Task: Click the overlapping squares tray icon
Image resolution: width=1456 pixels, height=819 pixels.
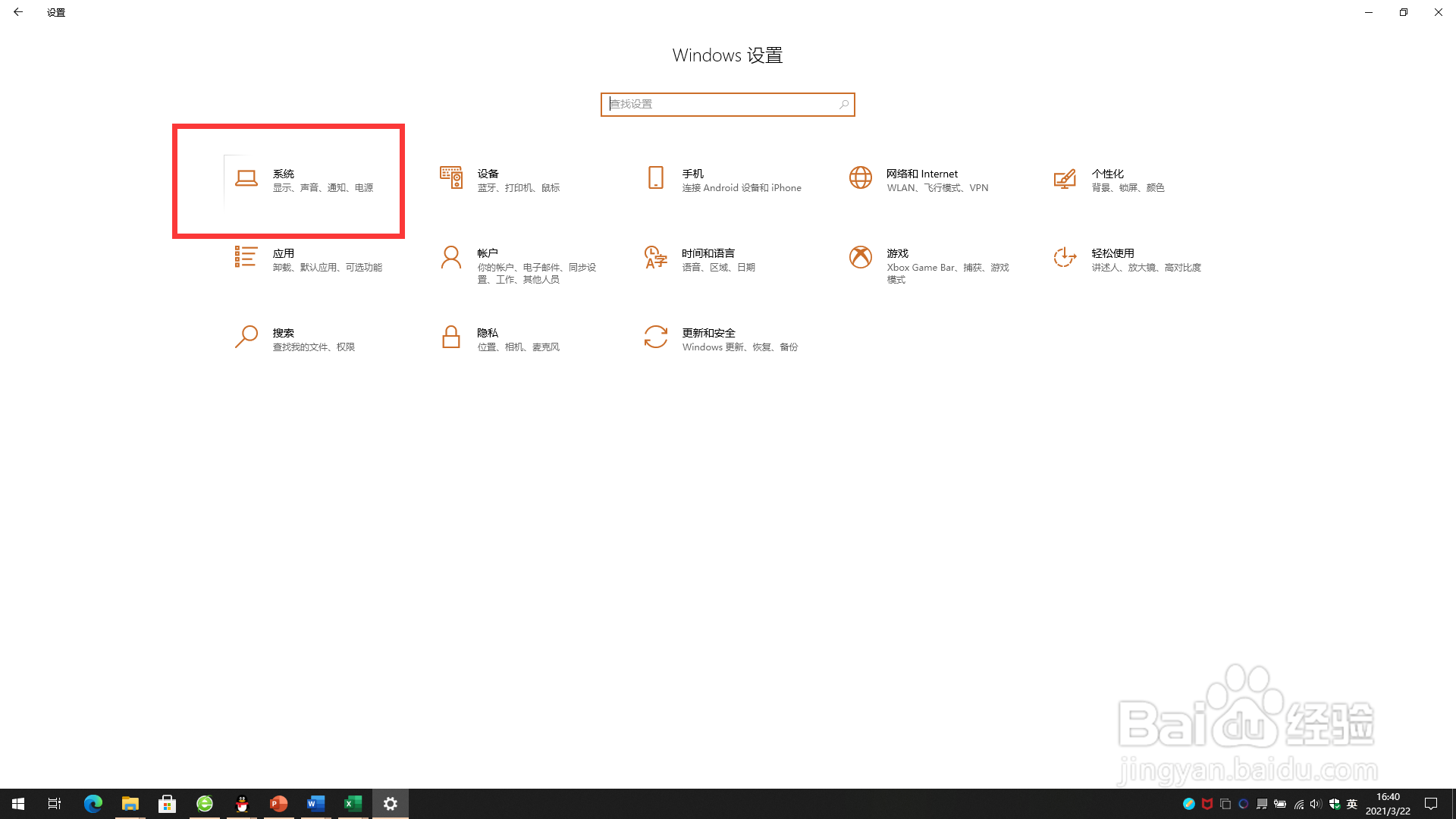Action: click(x=1225, y=804)
